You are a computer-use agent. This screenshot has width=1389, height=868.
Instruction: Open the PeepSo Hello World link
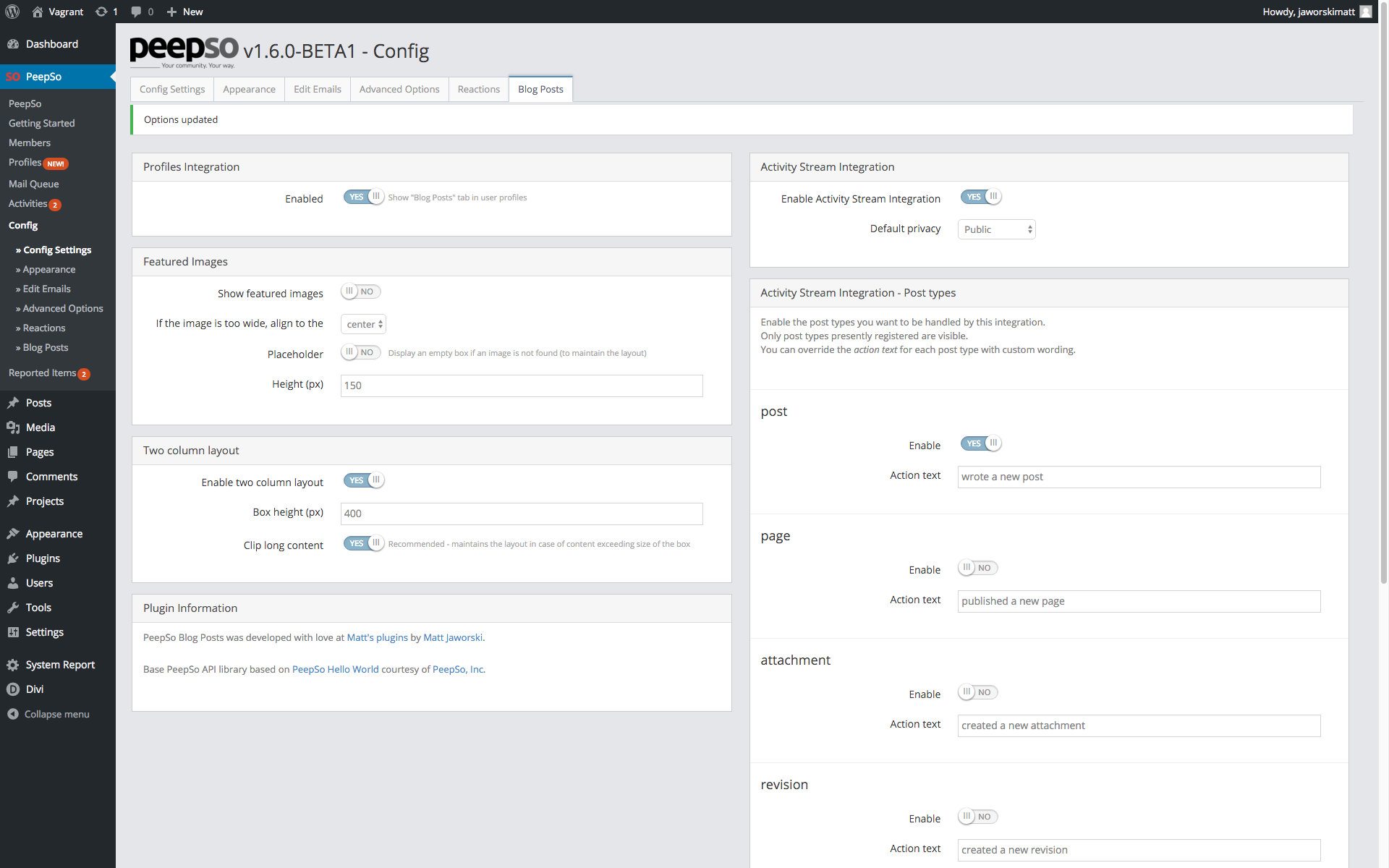click(336, 669)
